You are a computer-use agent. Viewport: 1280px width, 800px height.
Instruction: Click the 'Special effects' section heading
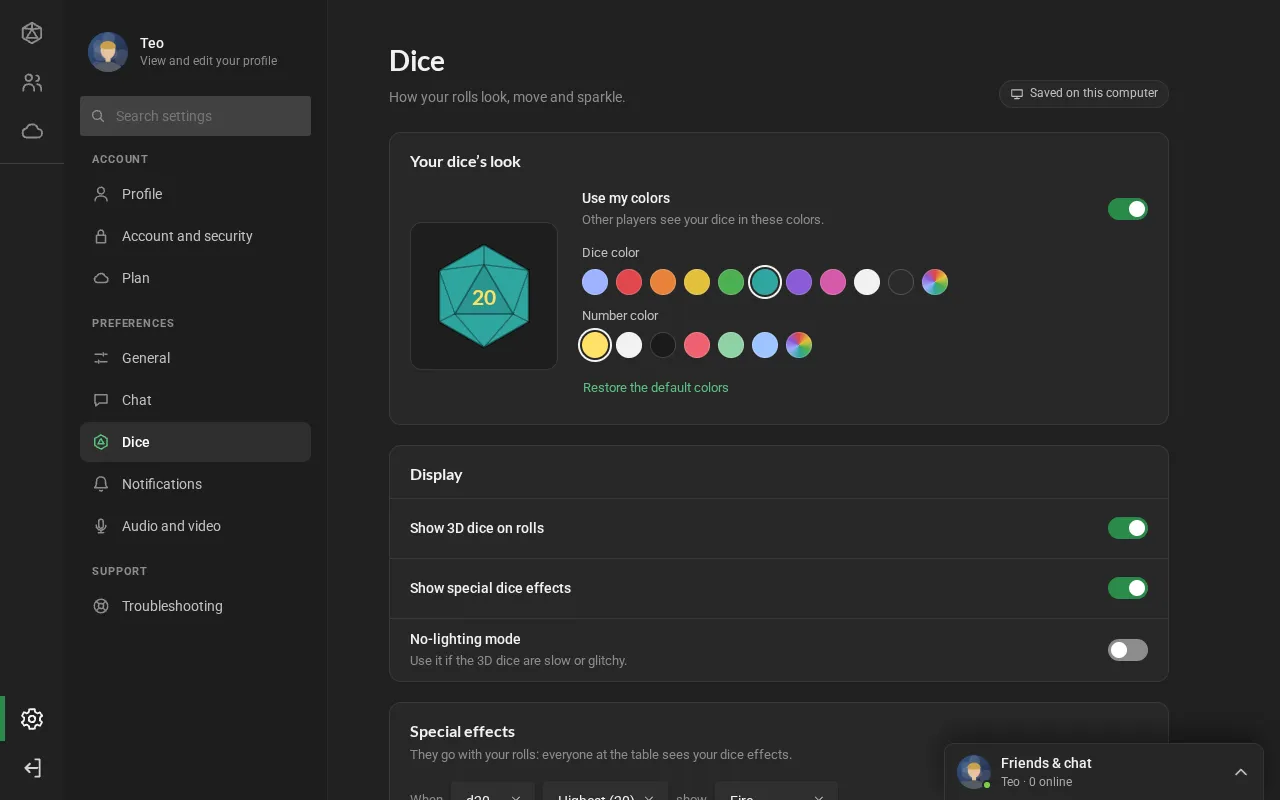pyautogui.click(x=462, y=732)
